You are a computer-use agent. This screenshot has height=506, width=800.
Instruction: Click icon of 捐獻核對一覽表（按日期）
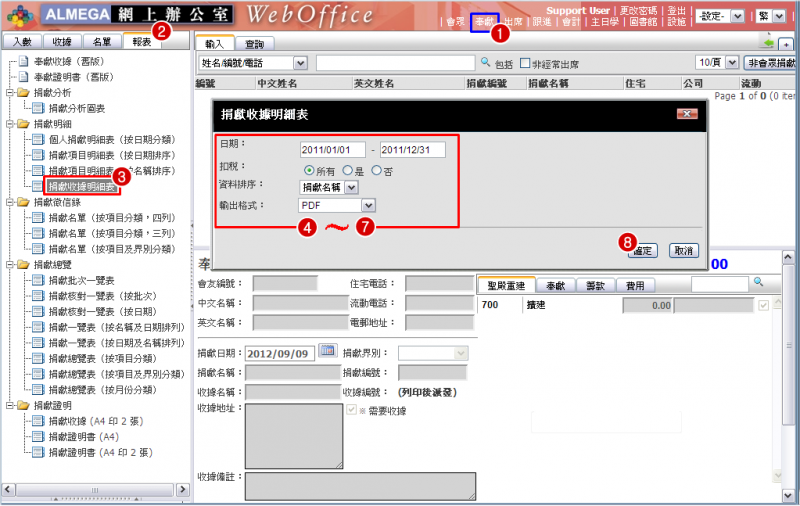coord(38,312)
